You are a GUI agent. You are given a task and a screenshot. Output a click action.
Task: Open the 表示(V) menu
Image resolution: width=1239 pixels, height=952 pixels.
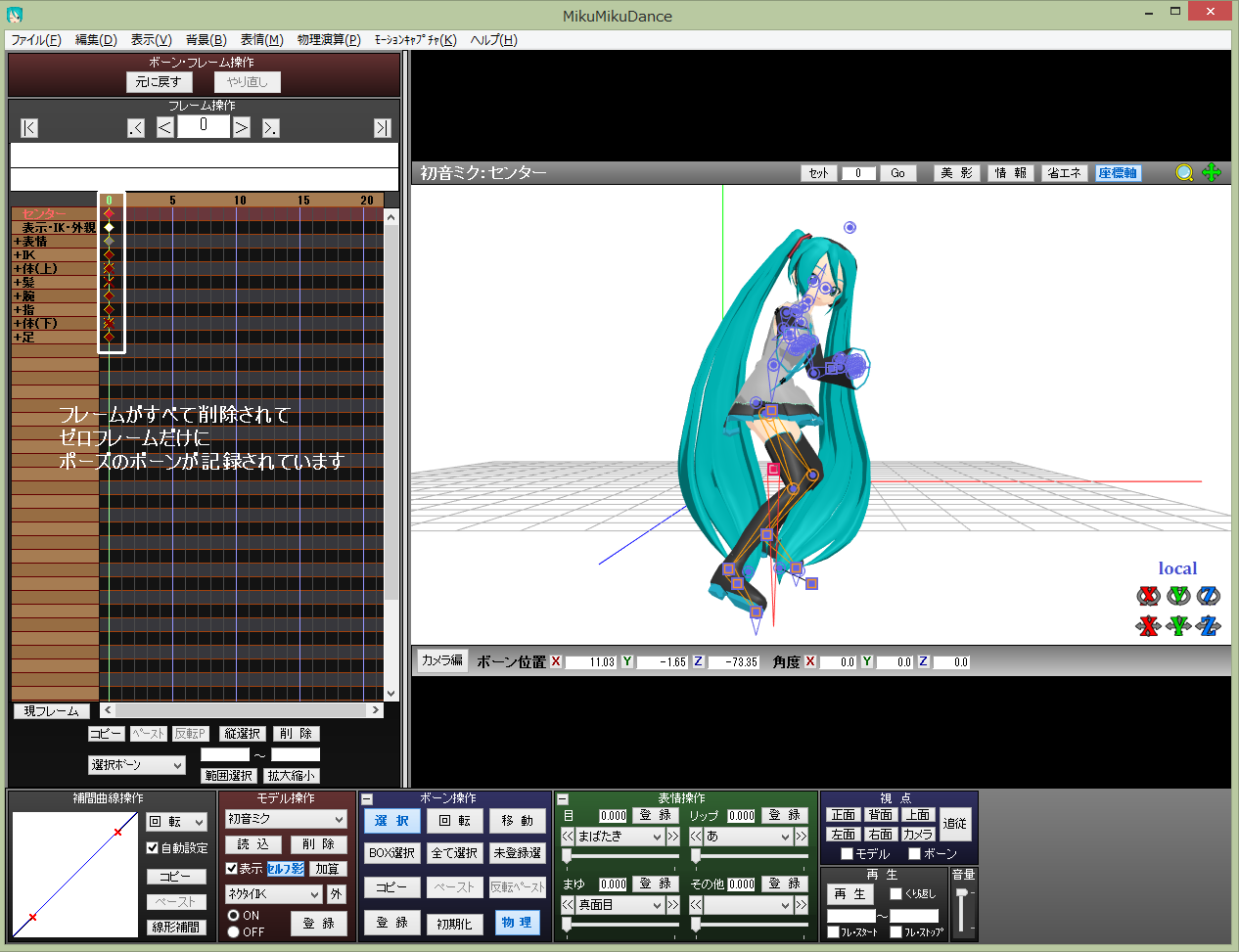tap(152, 40)
